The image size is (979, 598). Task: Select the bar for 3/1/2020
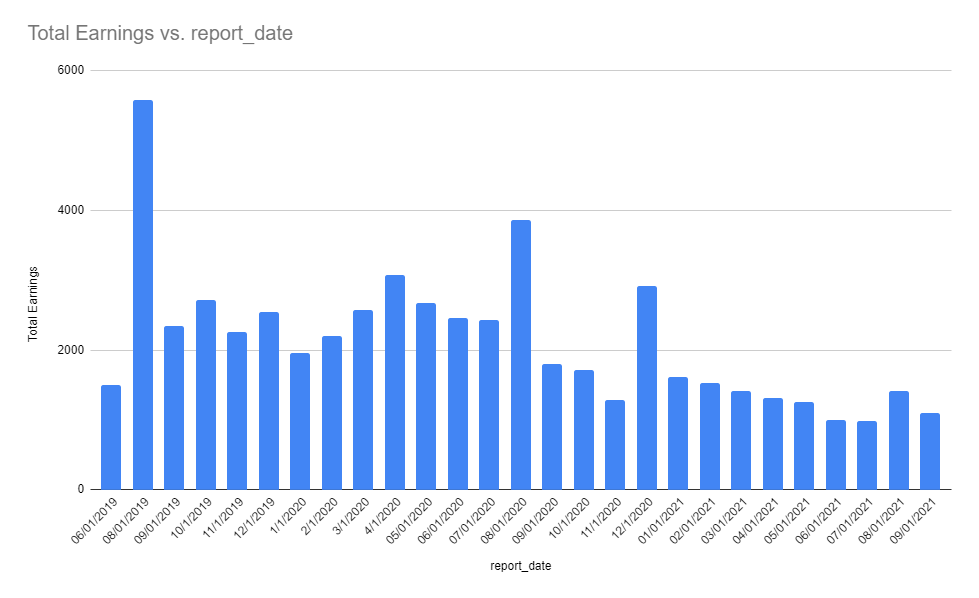363,399
